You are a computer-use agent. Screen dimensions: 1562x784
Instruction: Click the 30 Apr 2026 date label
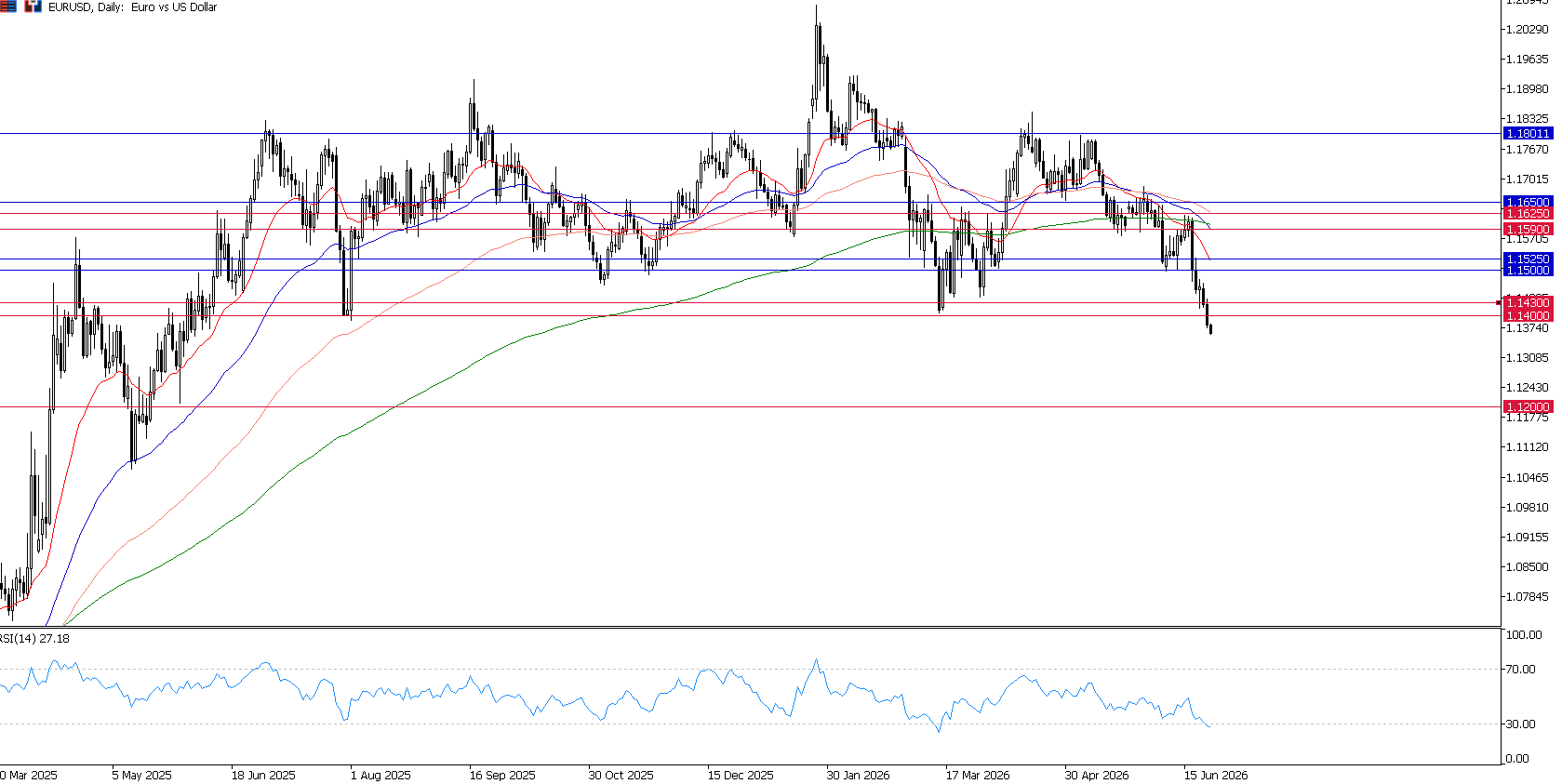click(x=1097, y=776)
